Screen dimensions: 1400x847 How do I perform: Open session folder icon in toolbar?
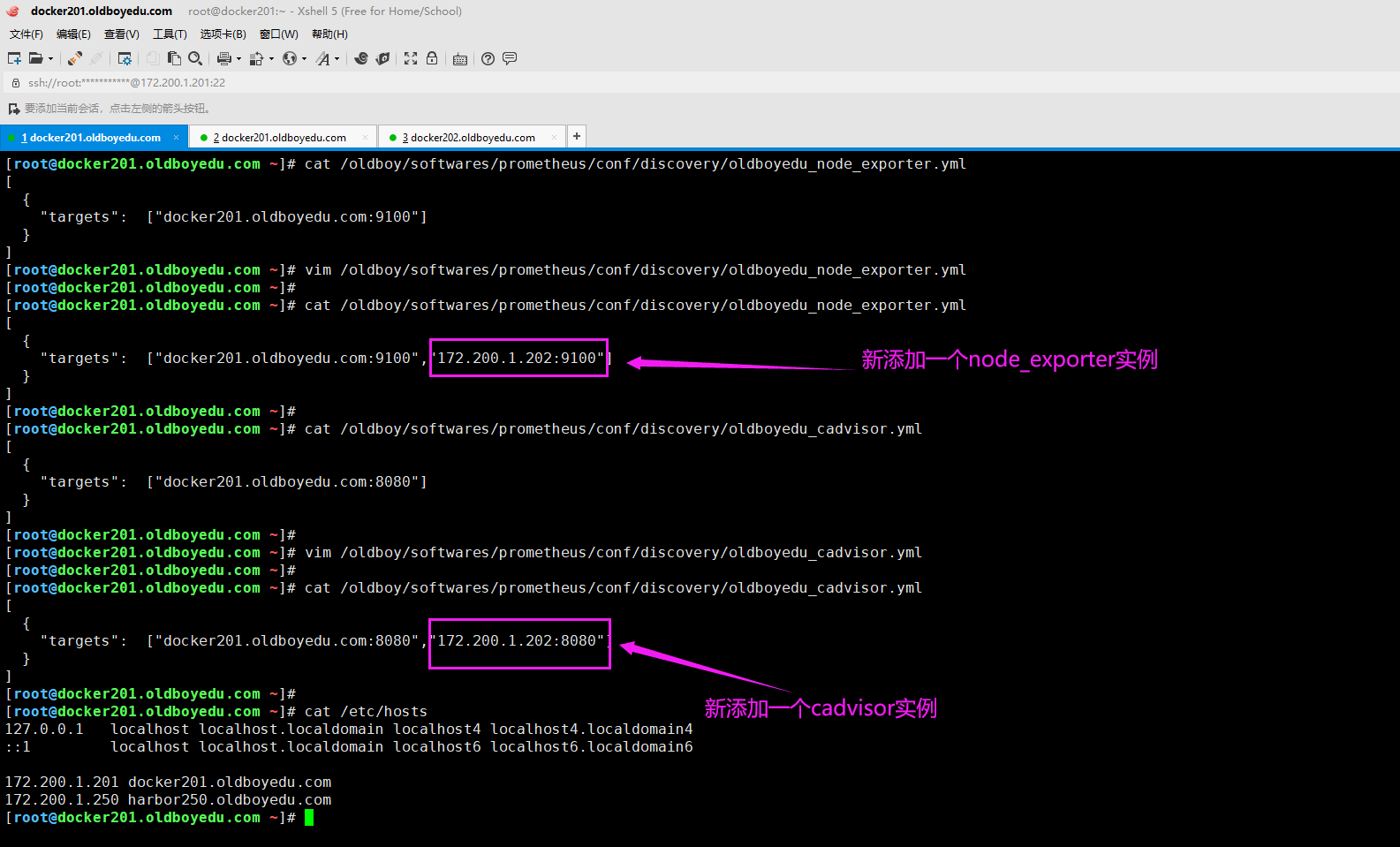point(36,58)
